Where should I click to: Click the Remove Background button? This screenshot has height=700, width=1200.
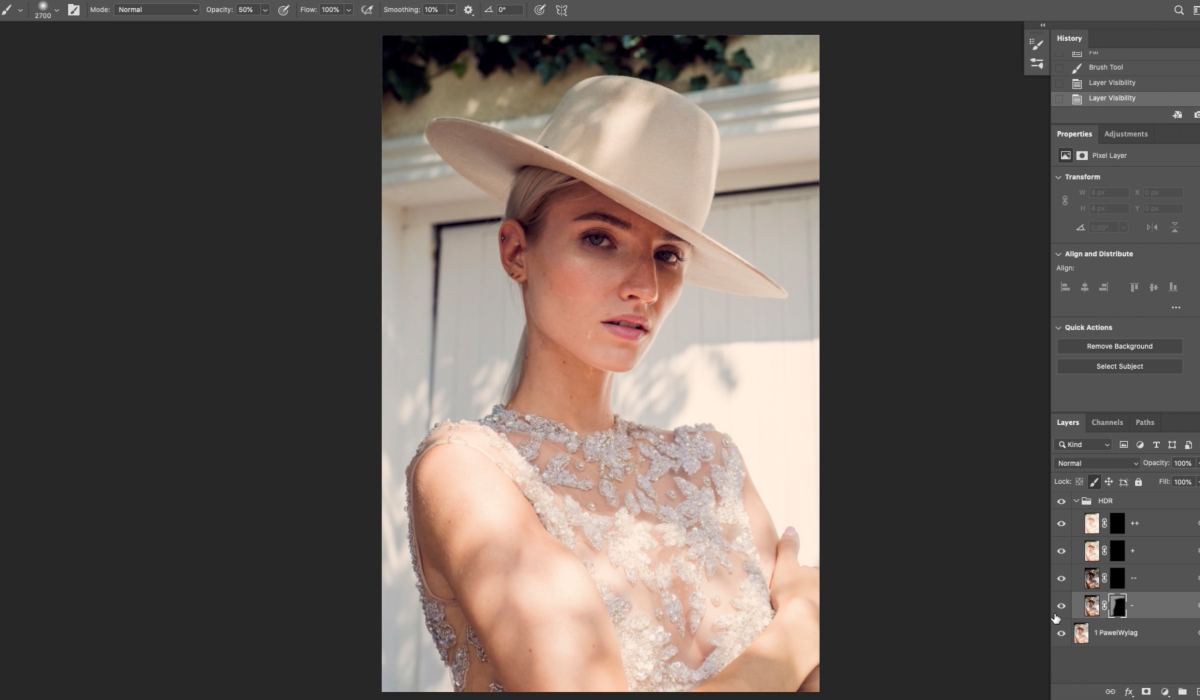pos(1119,346)
